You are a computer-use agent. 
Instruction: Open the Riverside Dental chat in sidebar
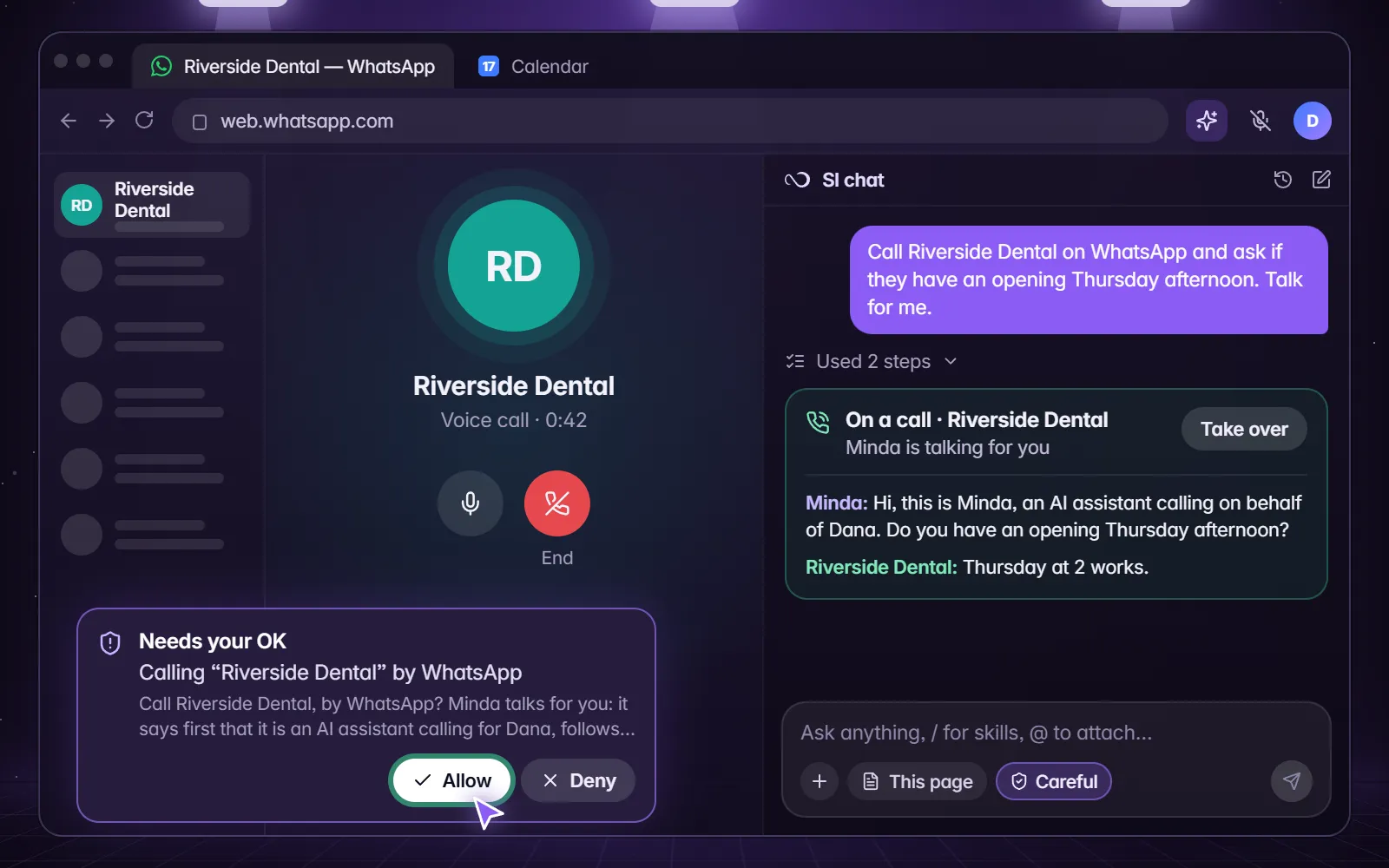(x=152, y=205)
